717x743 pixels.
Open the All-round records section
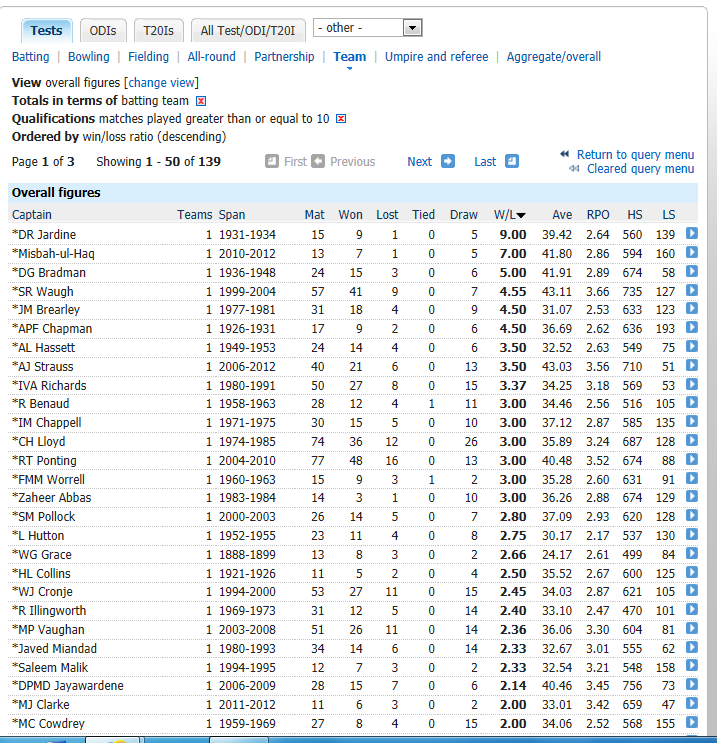[211, 57]
